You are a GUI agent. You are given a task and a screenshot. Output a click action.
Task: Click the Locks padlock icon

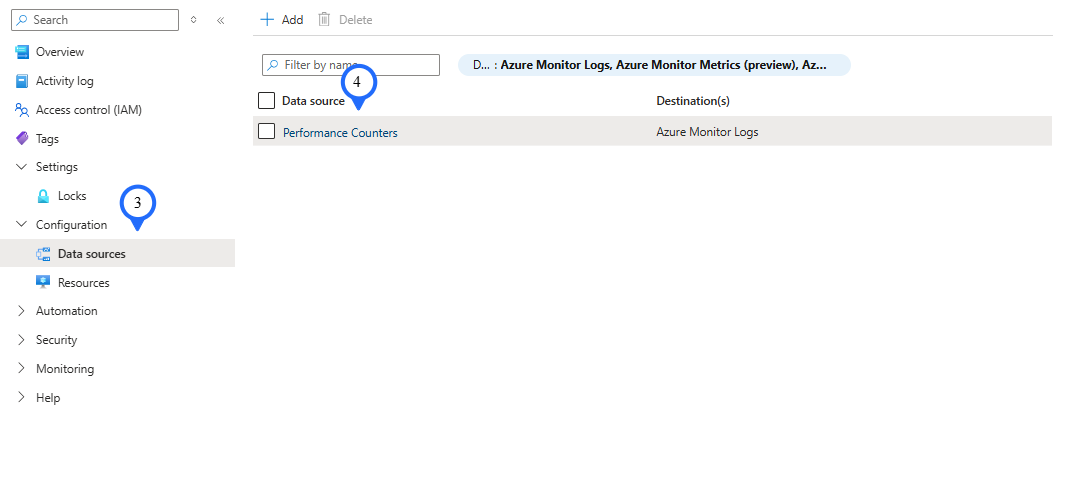pos(43,196)
